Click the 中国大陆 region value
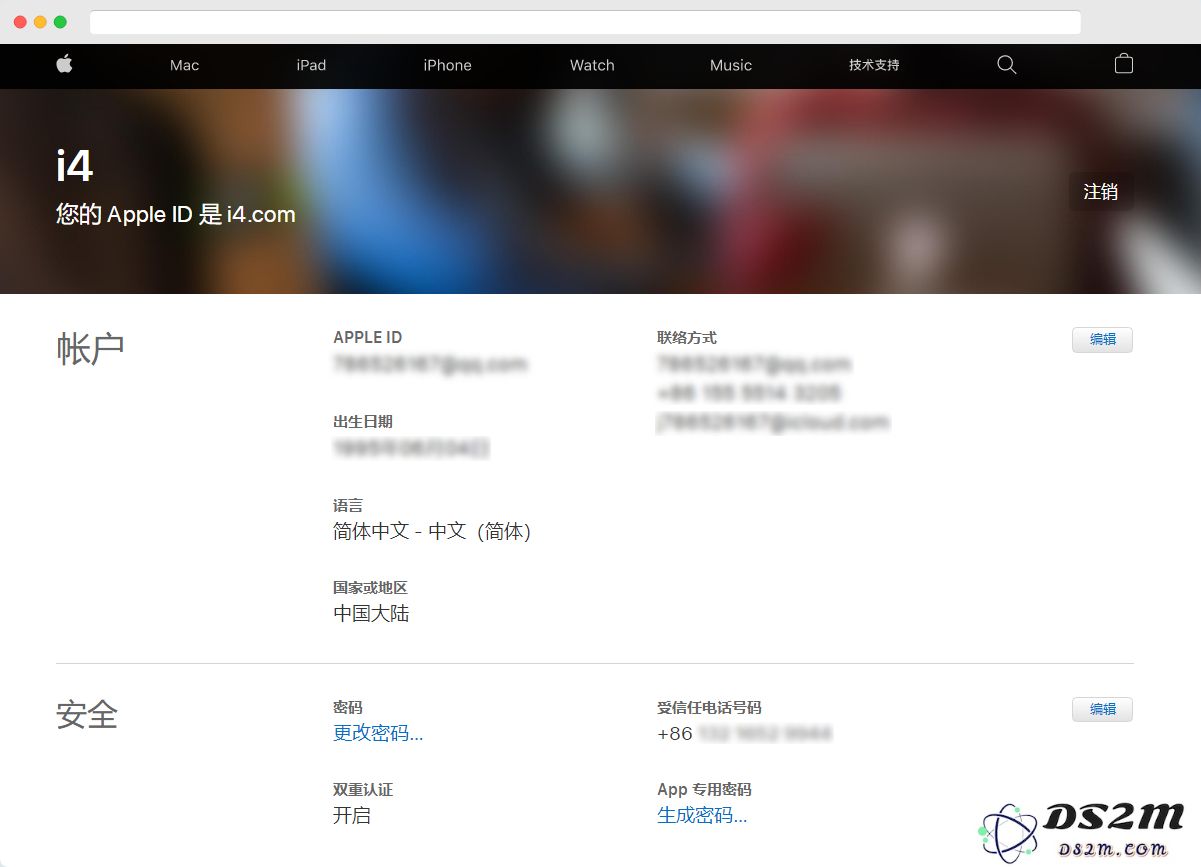 pyautogui.click(x=371, y=613)
